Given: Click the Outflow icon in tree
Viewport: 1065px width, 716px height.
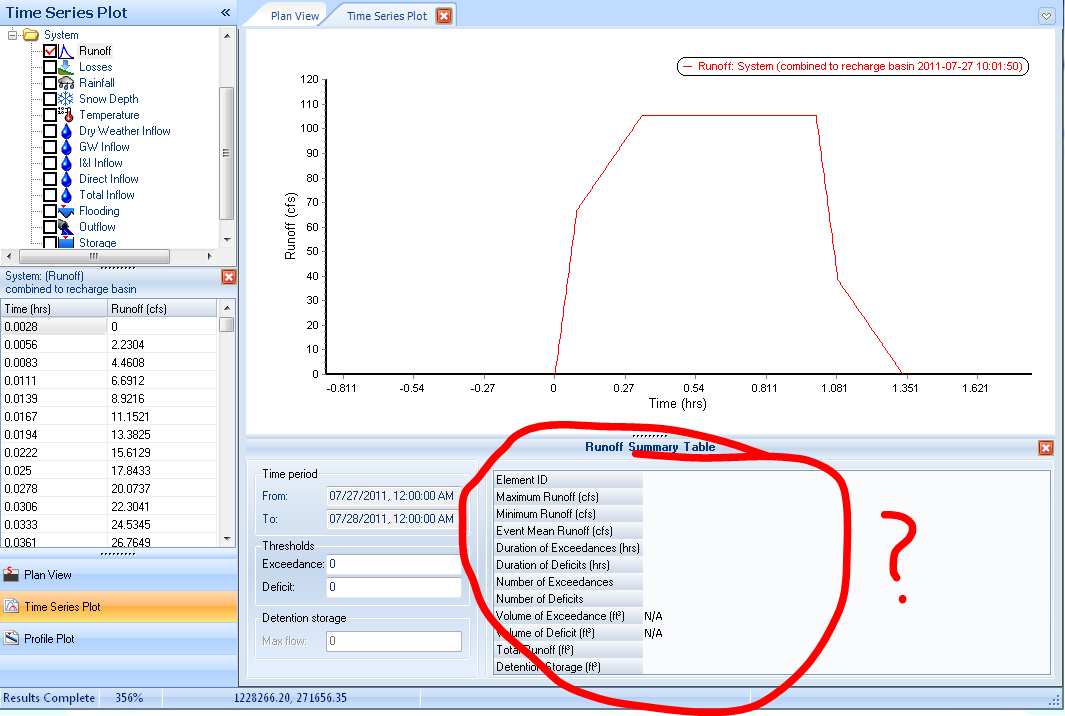Looking at the screenshot, I should click(x=66, y=227).
